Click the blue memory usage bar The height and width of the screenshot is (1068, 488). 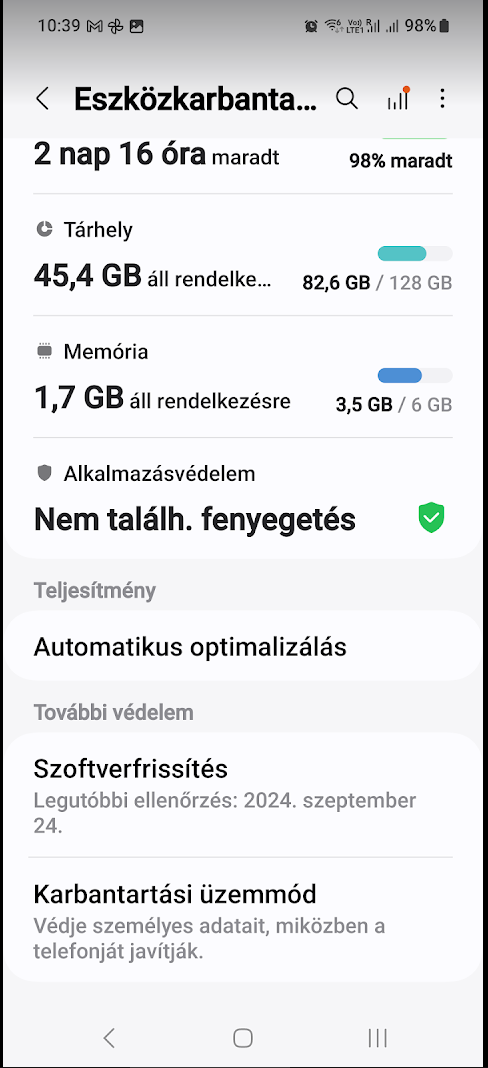(x=415, y=375)
